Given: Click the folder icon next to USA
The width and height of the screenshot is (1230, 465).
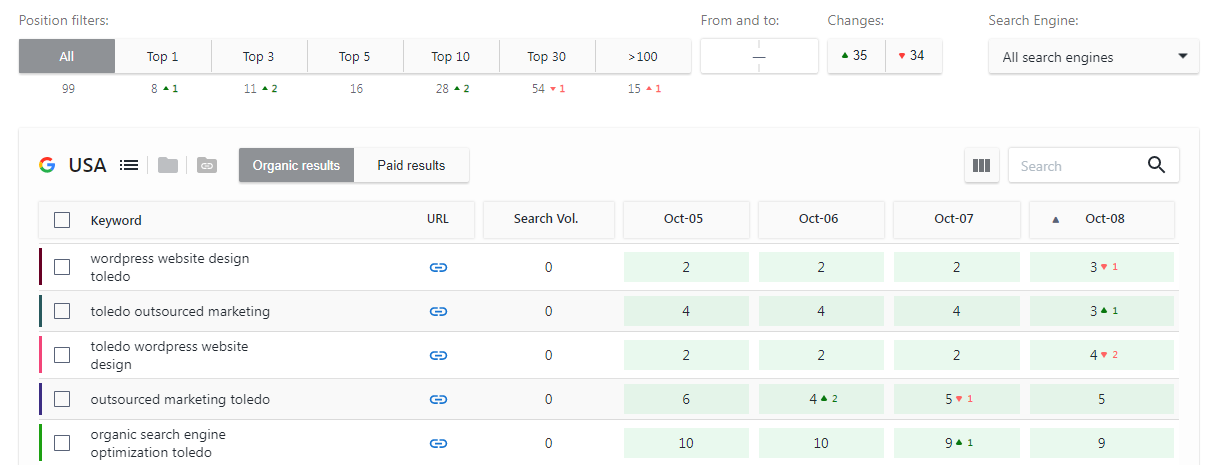Looking at the screenshot, I should tap(168, 165).
